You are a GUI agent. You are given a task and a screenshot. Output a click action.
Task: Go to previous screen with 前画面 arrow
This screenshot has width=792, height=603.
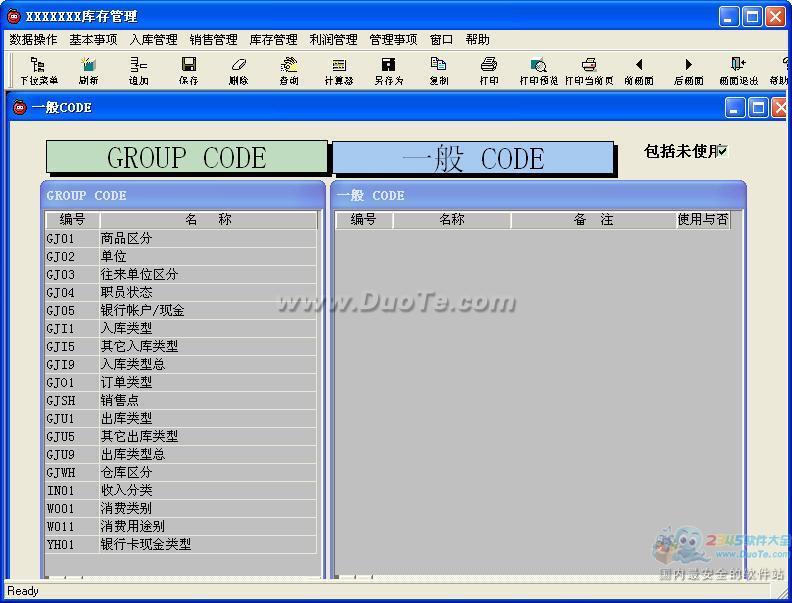pos(639,70)
